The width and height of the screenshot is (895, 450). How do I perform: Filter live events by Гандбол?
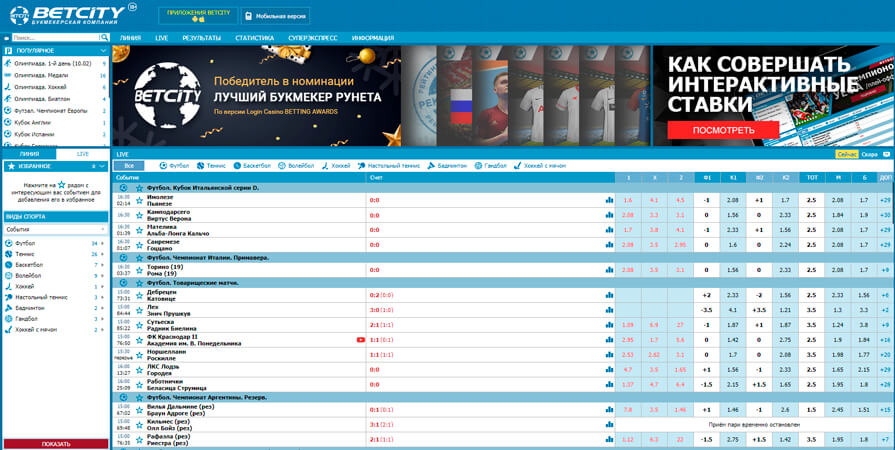490,166
